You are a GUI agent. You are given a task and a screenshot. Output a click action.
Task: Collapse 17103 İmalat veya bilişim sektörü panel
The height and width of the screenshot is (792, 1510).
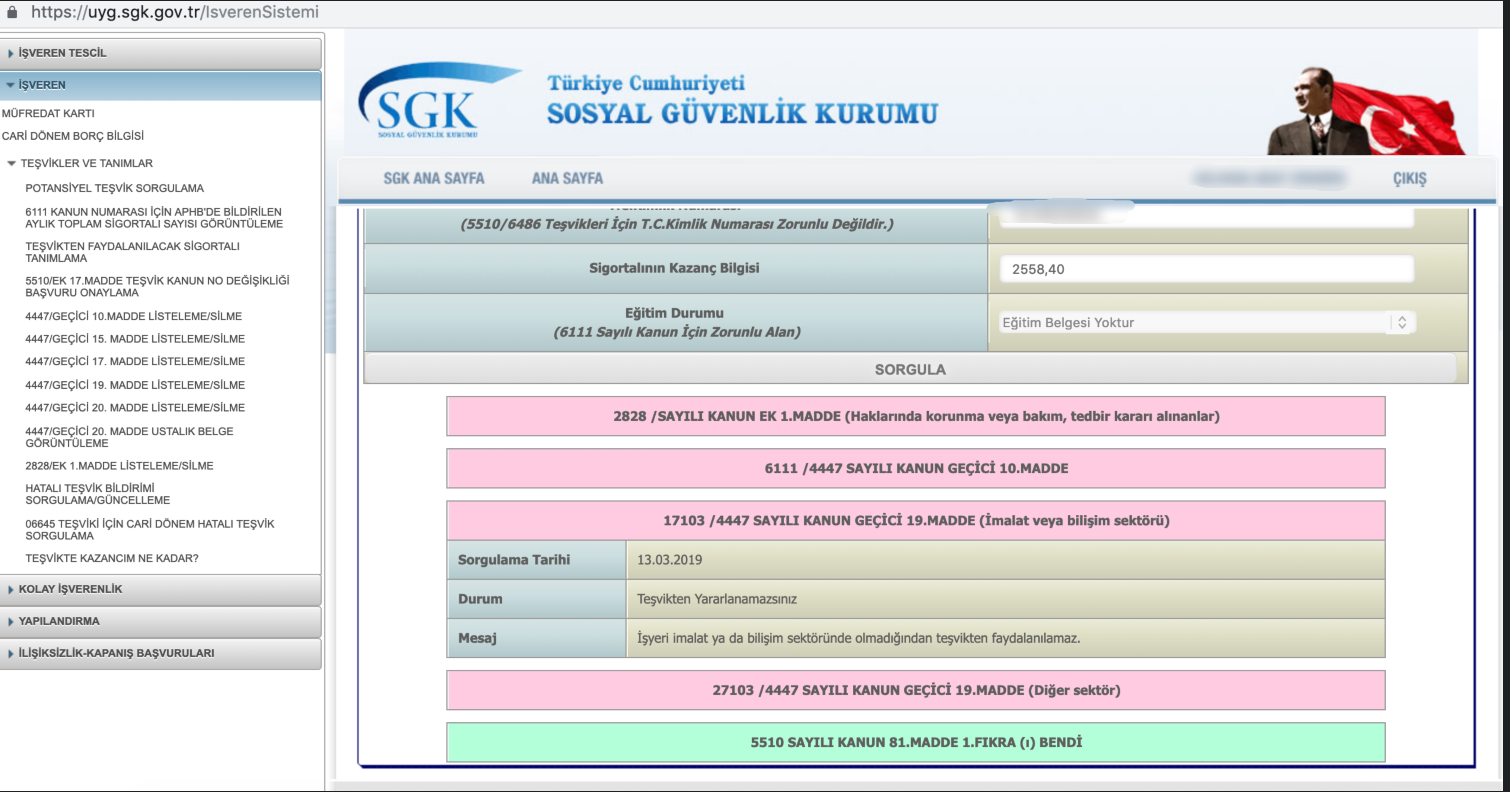(916, 520)
